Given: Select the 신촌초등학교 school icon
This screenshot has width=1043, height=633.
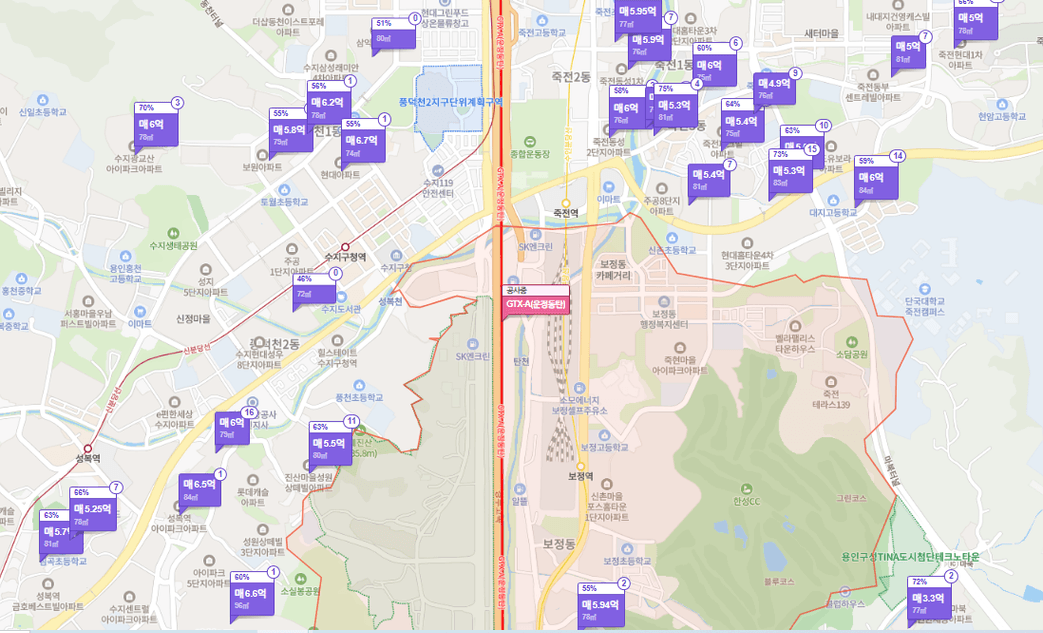Looking at the screenshot, I should click(672, 238).
